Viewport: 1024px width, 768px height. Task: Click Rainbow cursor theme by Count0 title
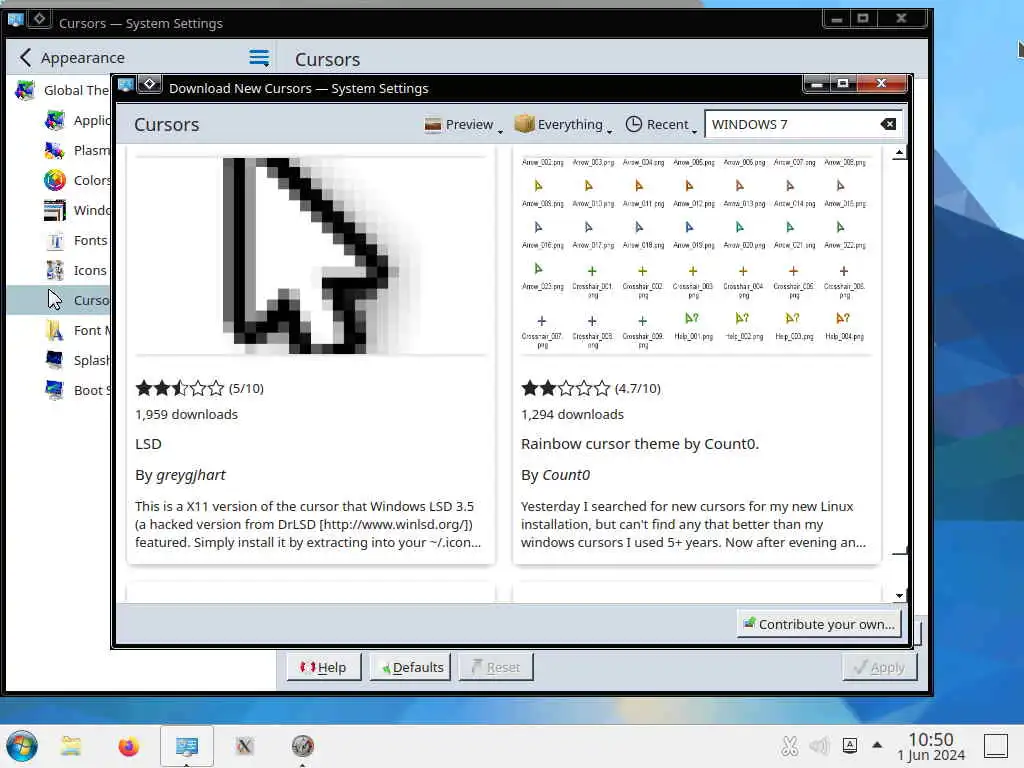(640, 444)
